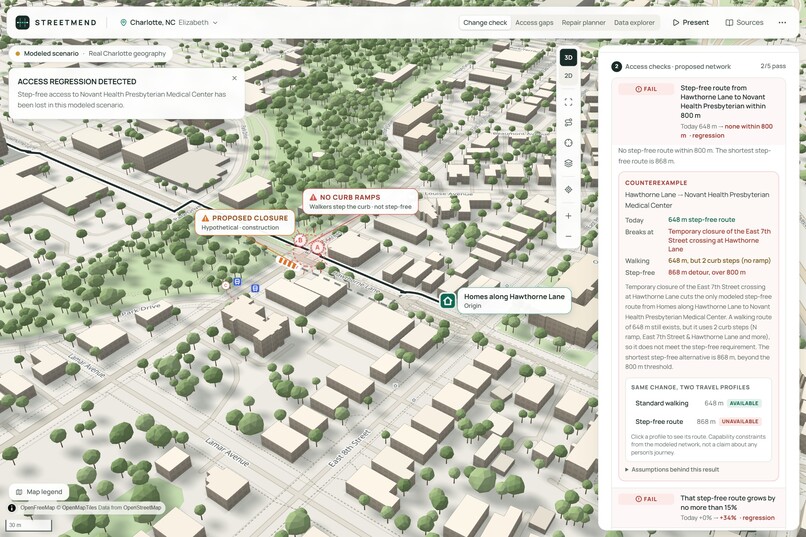The image size is (806, 537).
Task: Click the fit-to-extent frame icon
Action: click(x=568, y=102)
